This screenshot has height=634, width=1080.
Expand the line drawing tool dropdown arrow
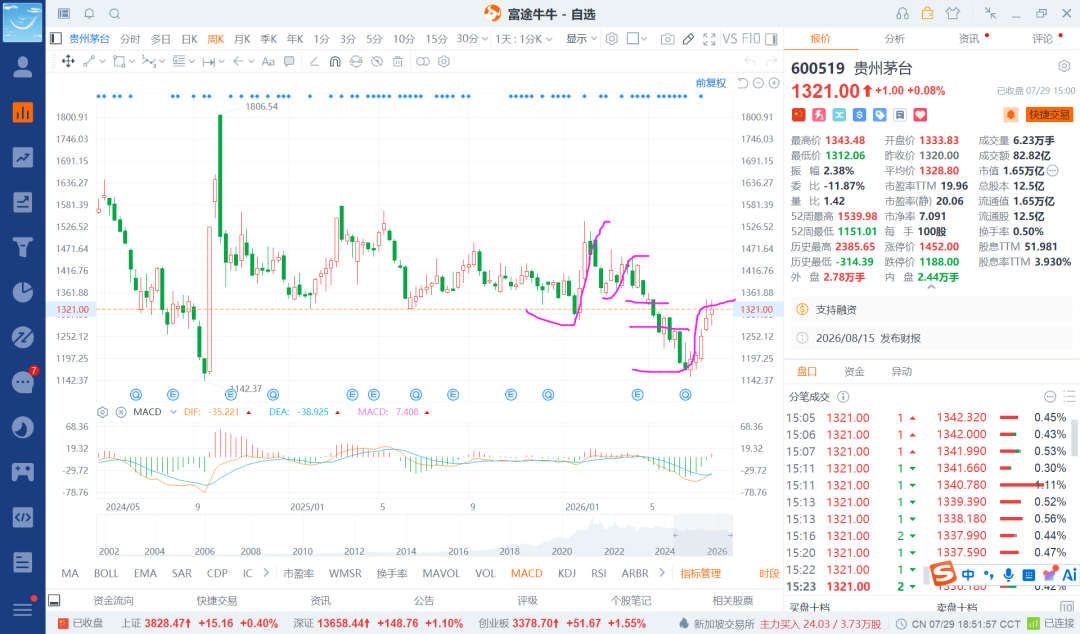(103, 61)
